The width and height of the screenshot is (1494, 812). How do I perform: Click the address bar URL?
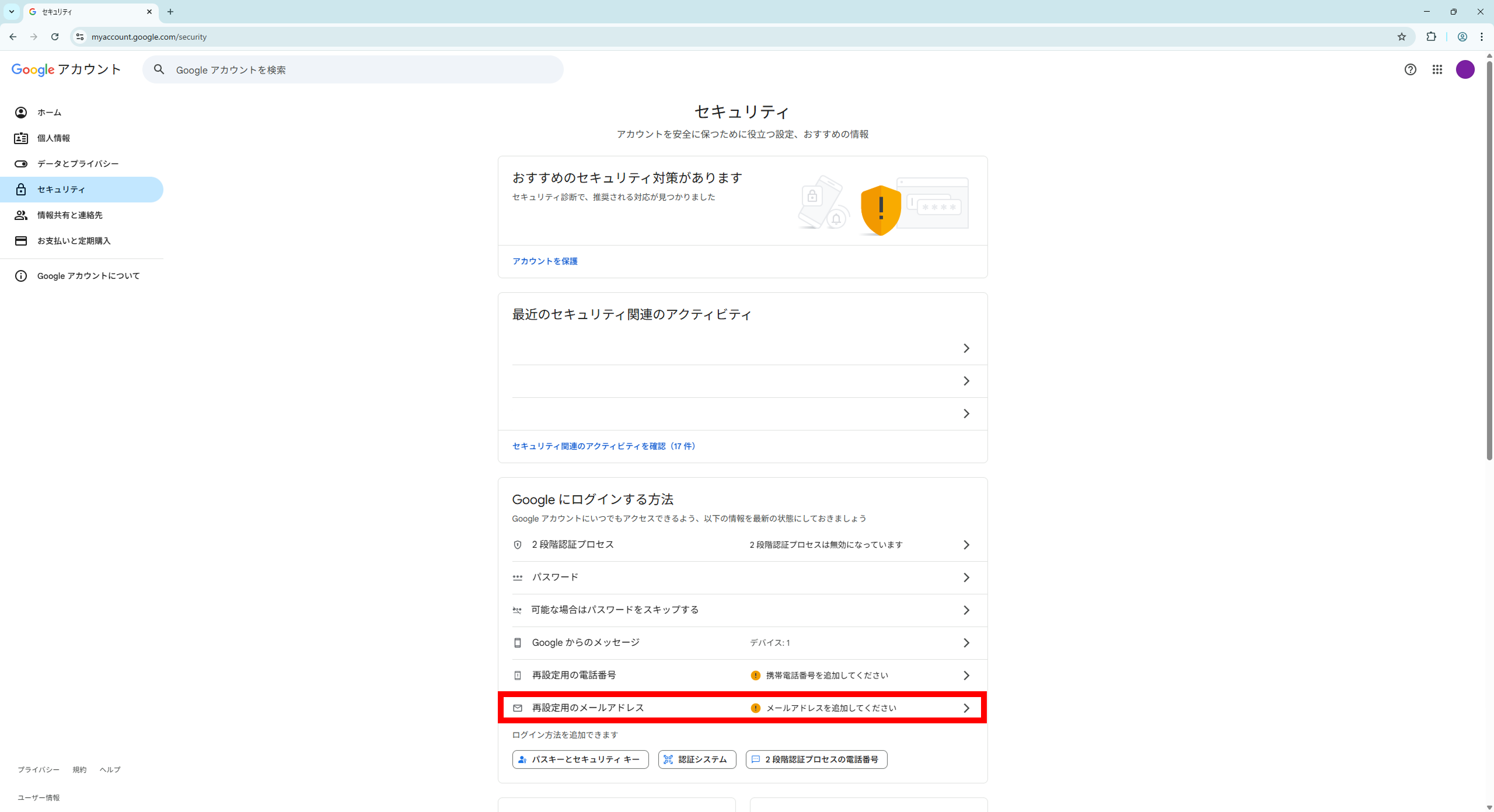point(149,37)
